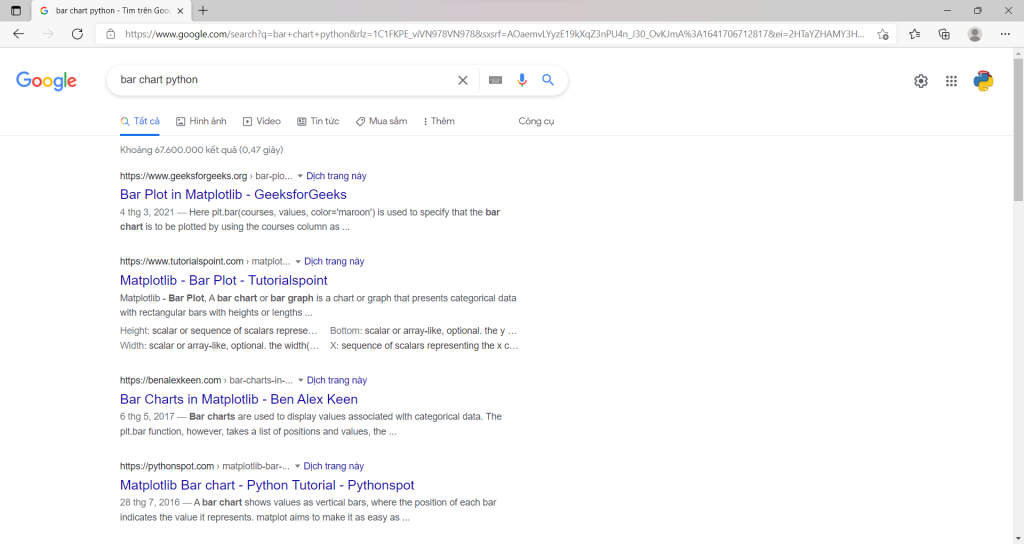1024x544 pixels.
Task: Start voice search with microphone icon
Action: pos(522,80)
